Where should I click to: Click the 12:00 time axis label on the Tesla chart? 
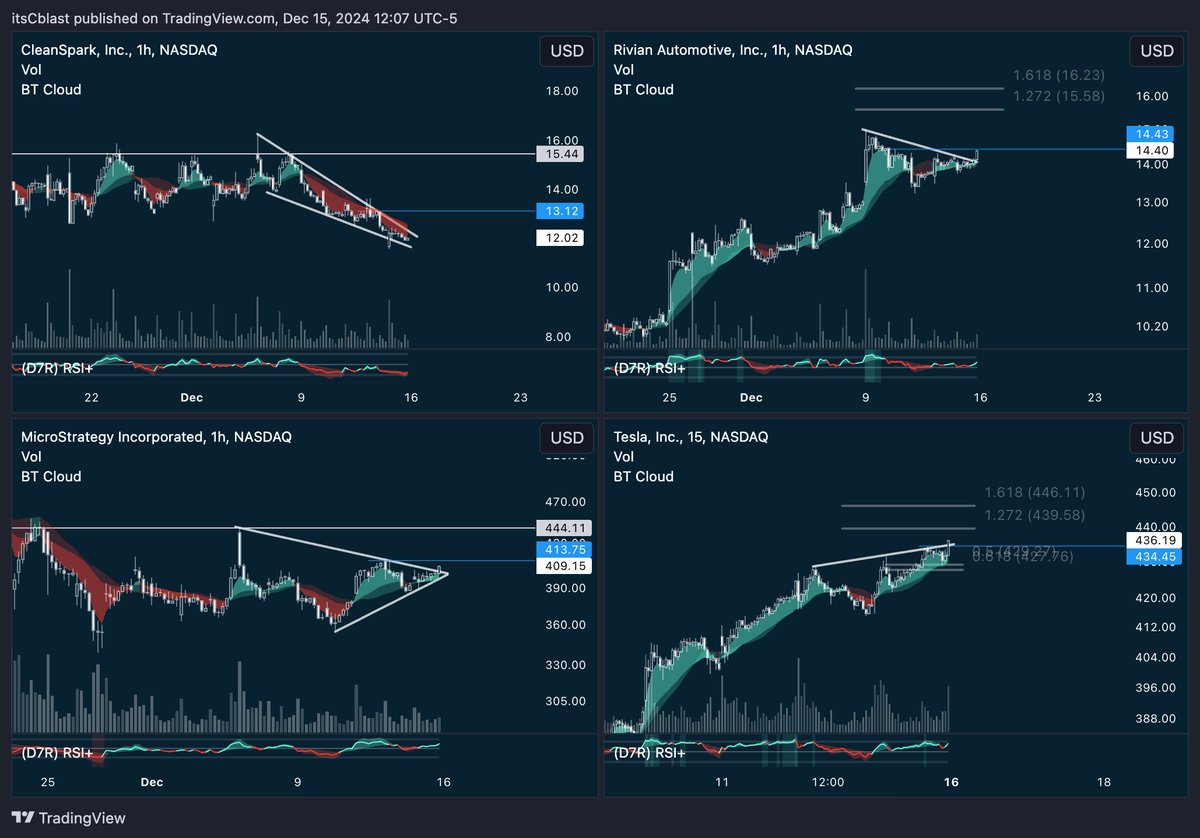click(x=829, y=782)
